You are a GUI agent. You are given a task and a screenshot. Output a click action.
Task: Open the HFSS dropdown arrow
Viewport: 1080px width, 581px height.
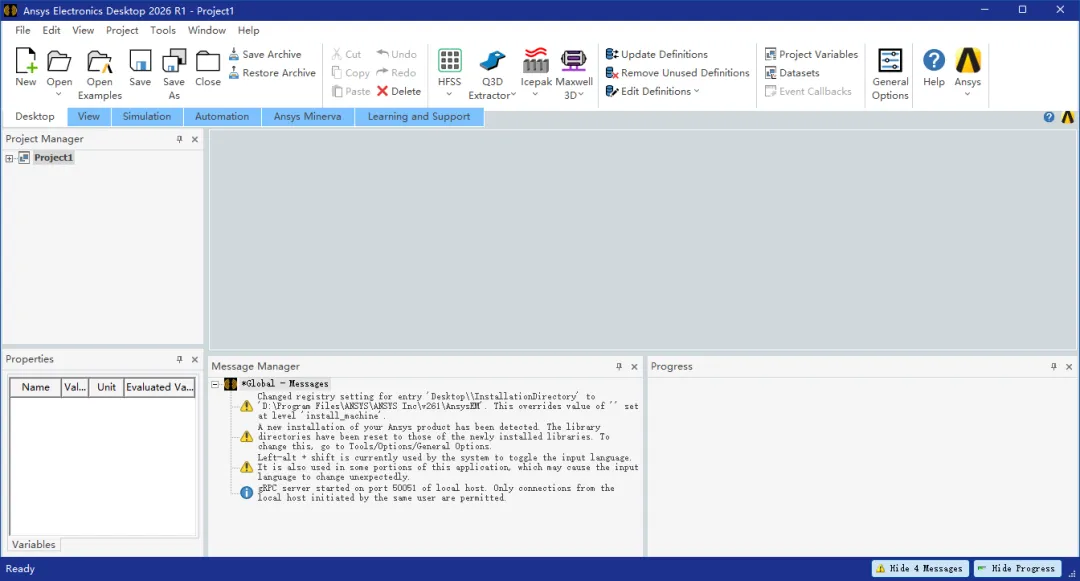tap(449, 94)
